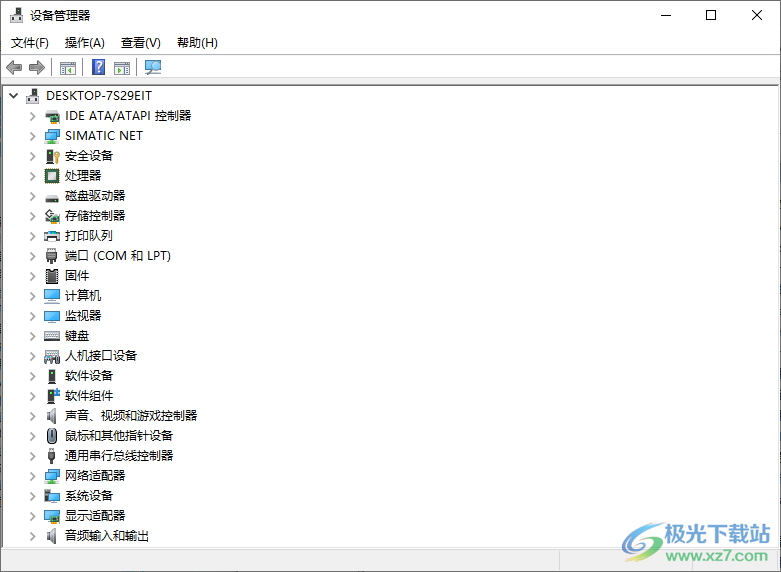Expand the 安全设备 category

32,156
